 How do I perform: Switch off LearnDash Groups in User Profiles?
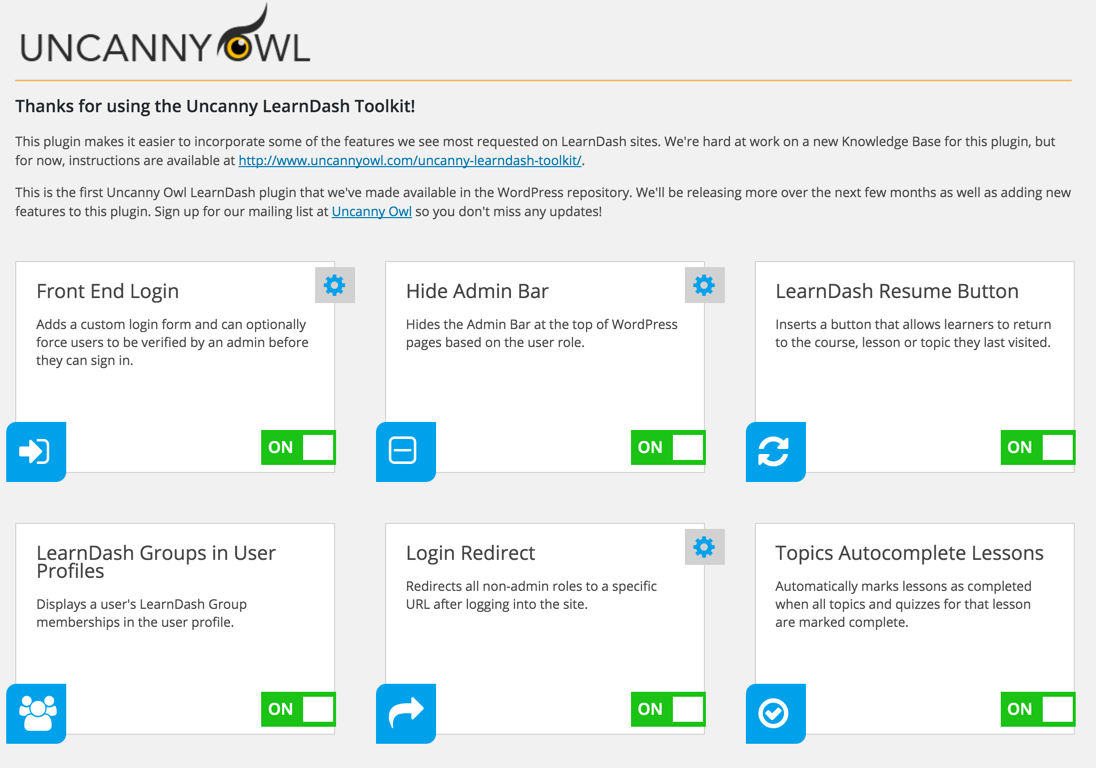[x=298, y=710]
